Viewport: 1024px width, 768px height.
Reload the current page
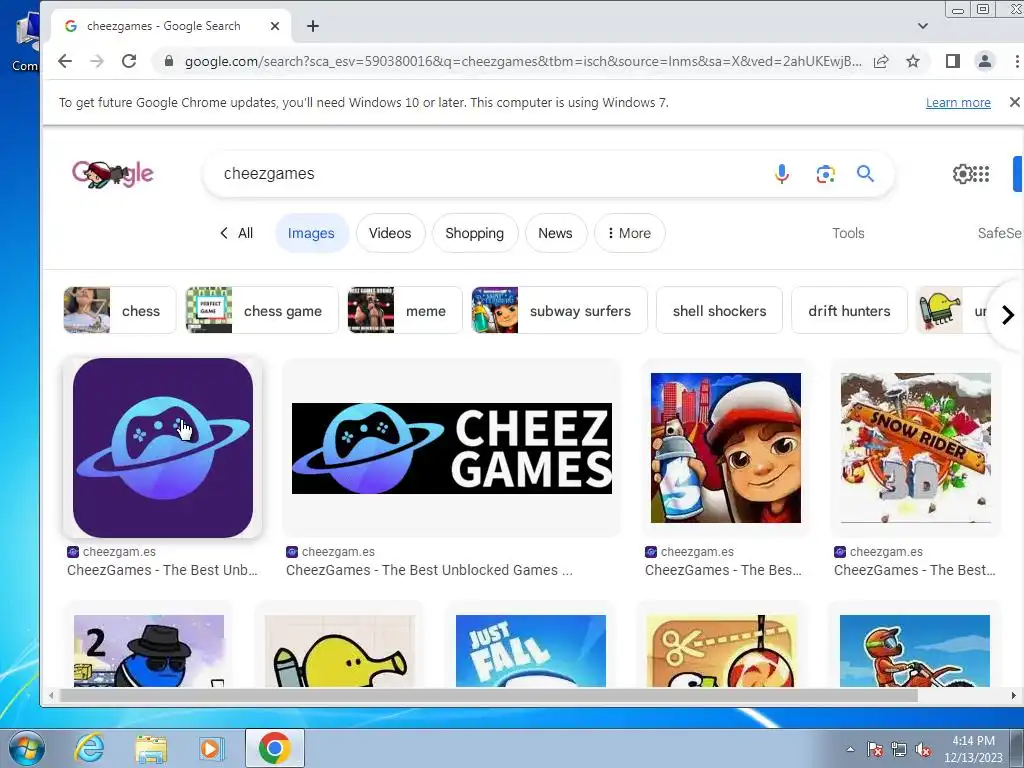[x=129, y=61]
